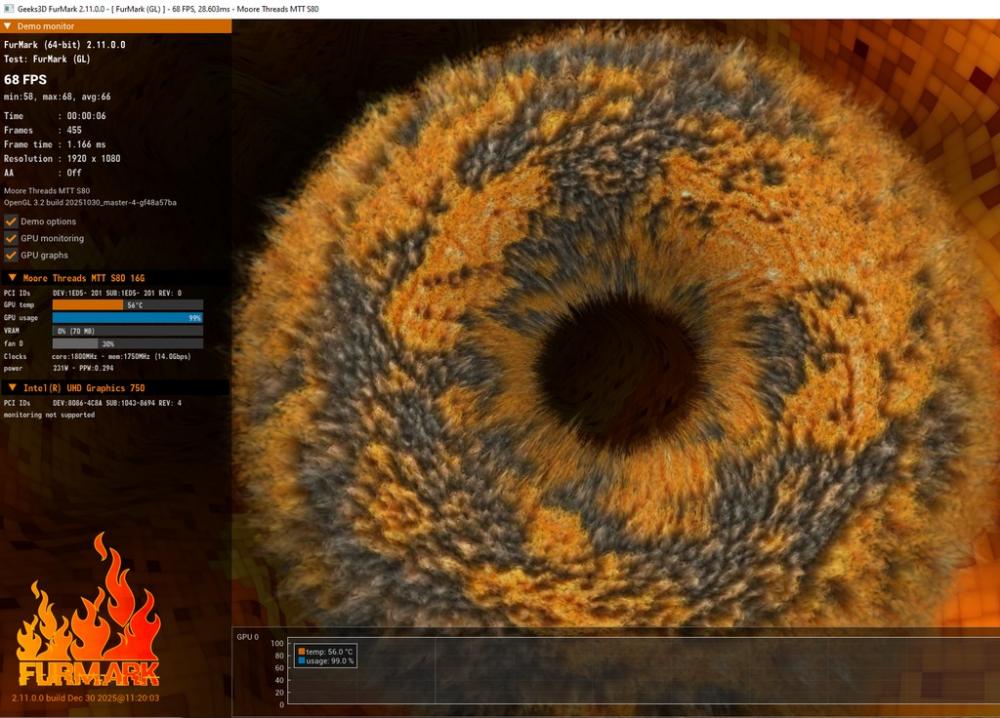Click the OpenGL 3.2 build text
The image size is (1000, 718).
click(90, 202)
